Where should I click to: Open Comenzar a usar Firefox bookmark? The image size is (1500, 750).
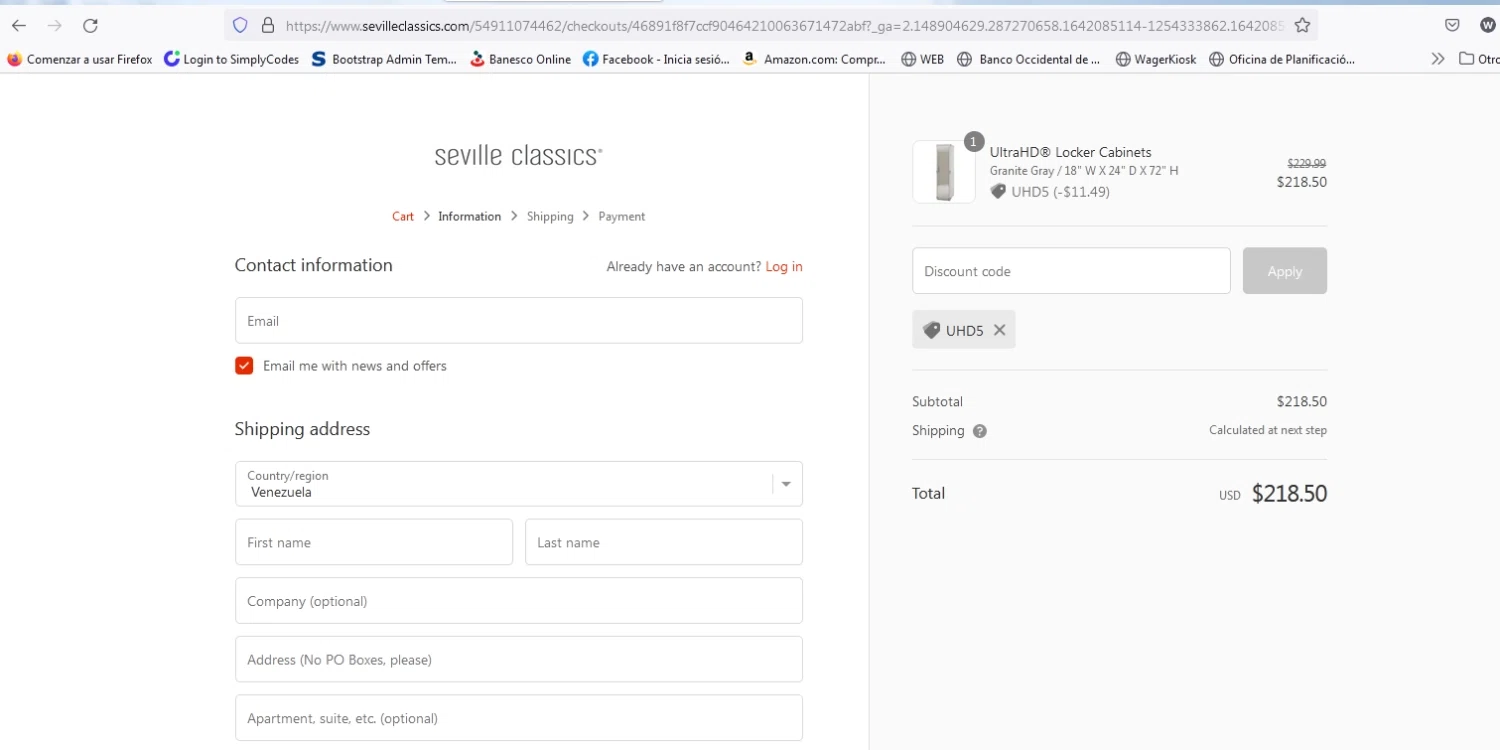click(x=79, y=59)
